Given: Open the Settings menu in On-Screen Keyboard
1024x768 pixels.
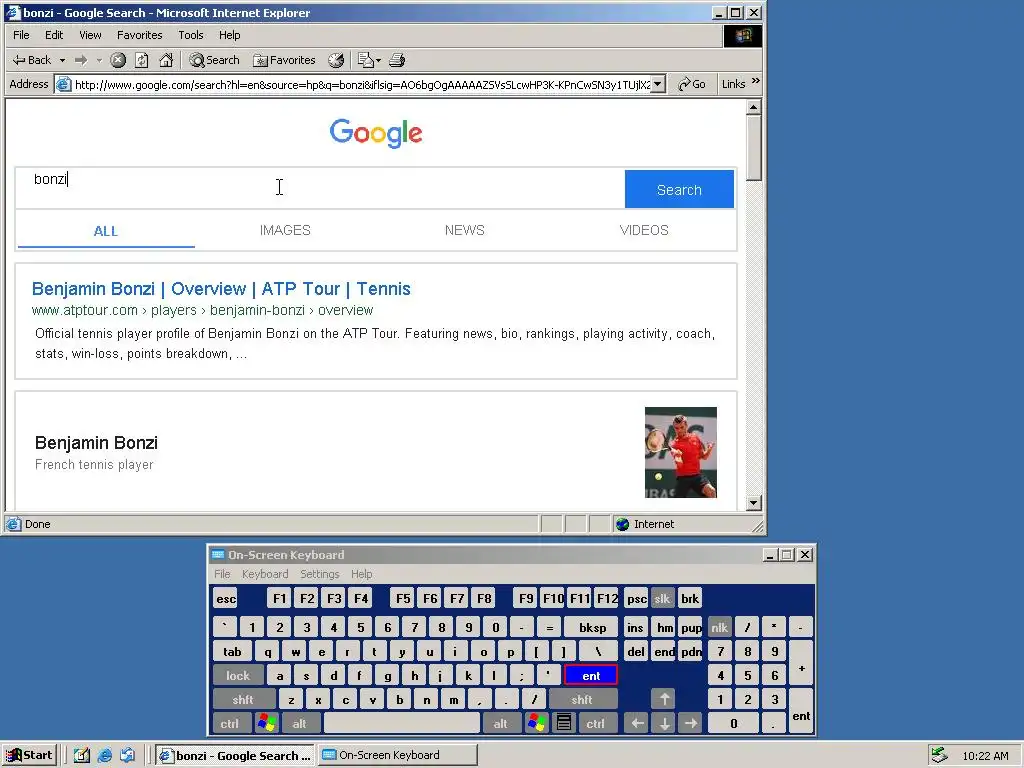Looking at the screenshot, I should point(319,574).
